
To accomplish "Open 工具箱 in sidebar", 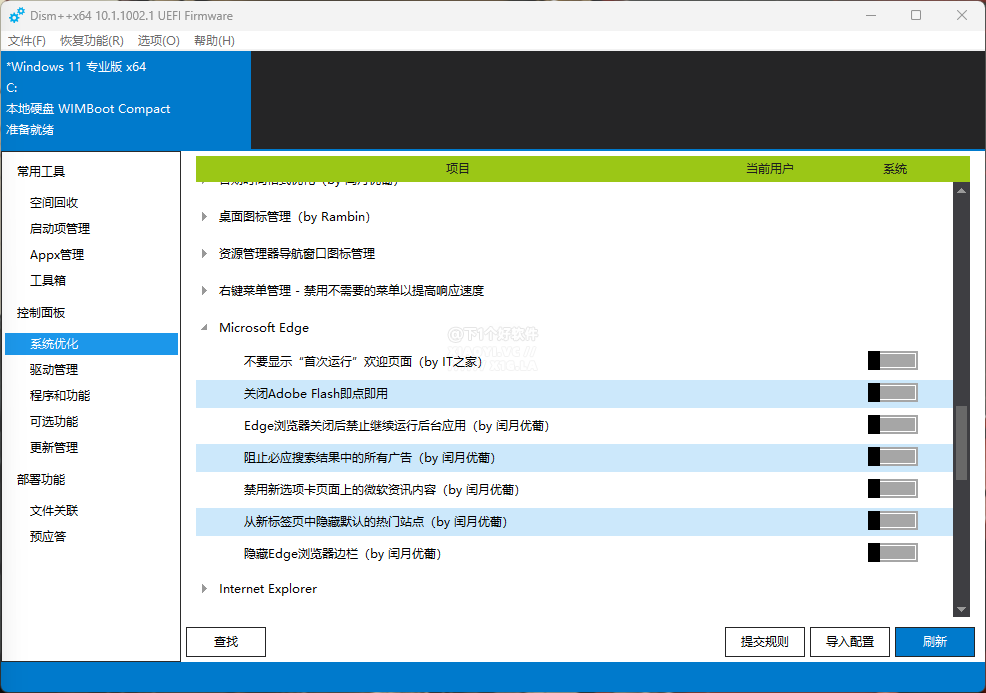I will click(x=48, y=280).
